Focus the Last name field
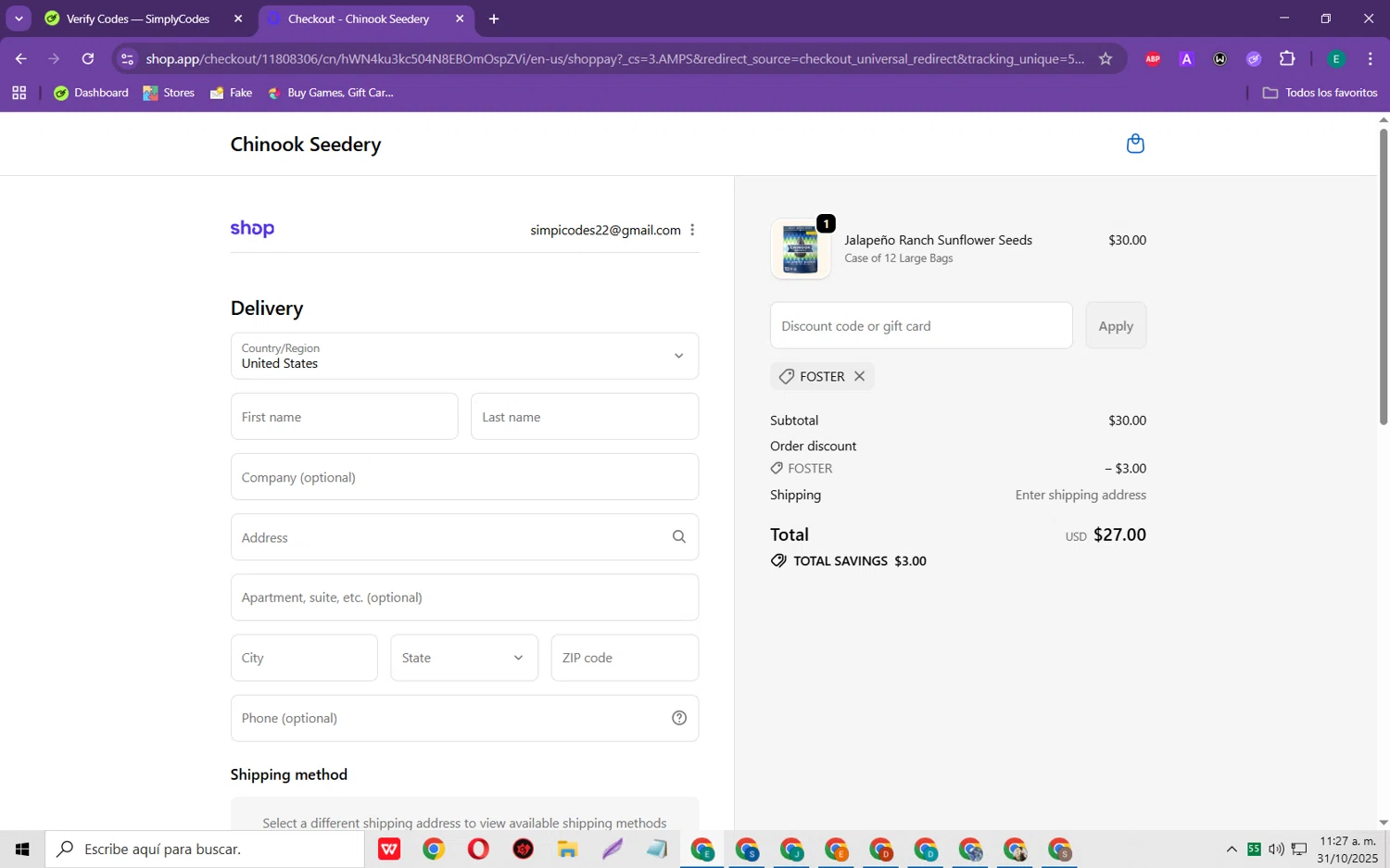This screenshot has height=868, width=1390. pos(585,417)
